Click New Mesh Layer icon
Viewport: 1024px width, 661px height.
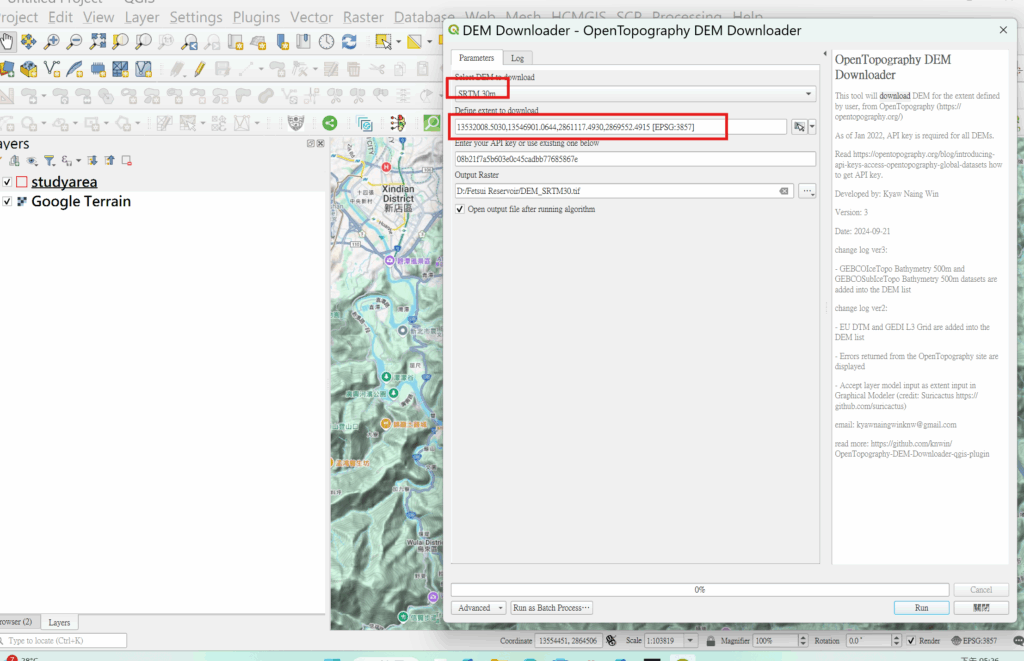pyautogui.click(x=120, y=69)
